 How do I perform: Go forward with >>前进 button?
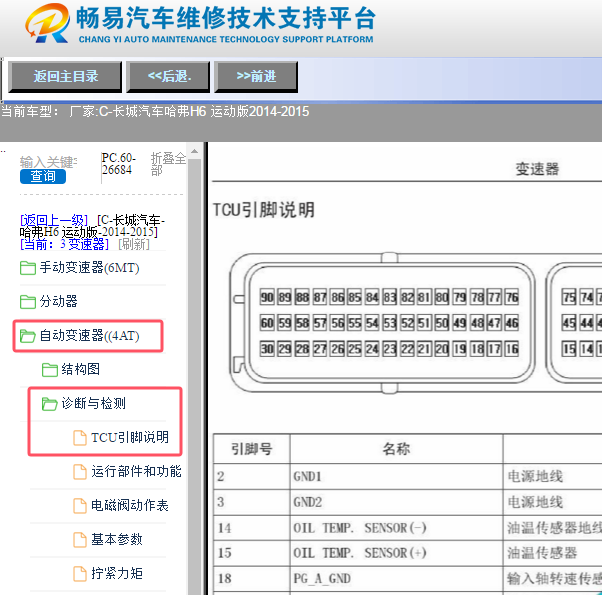pos(256,76)
